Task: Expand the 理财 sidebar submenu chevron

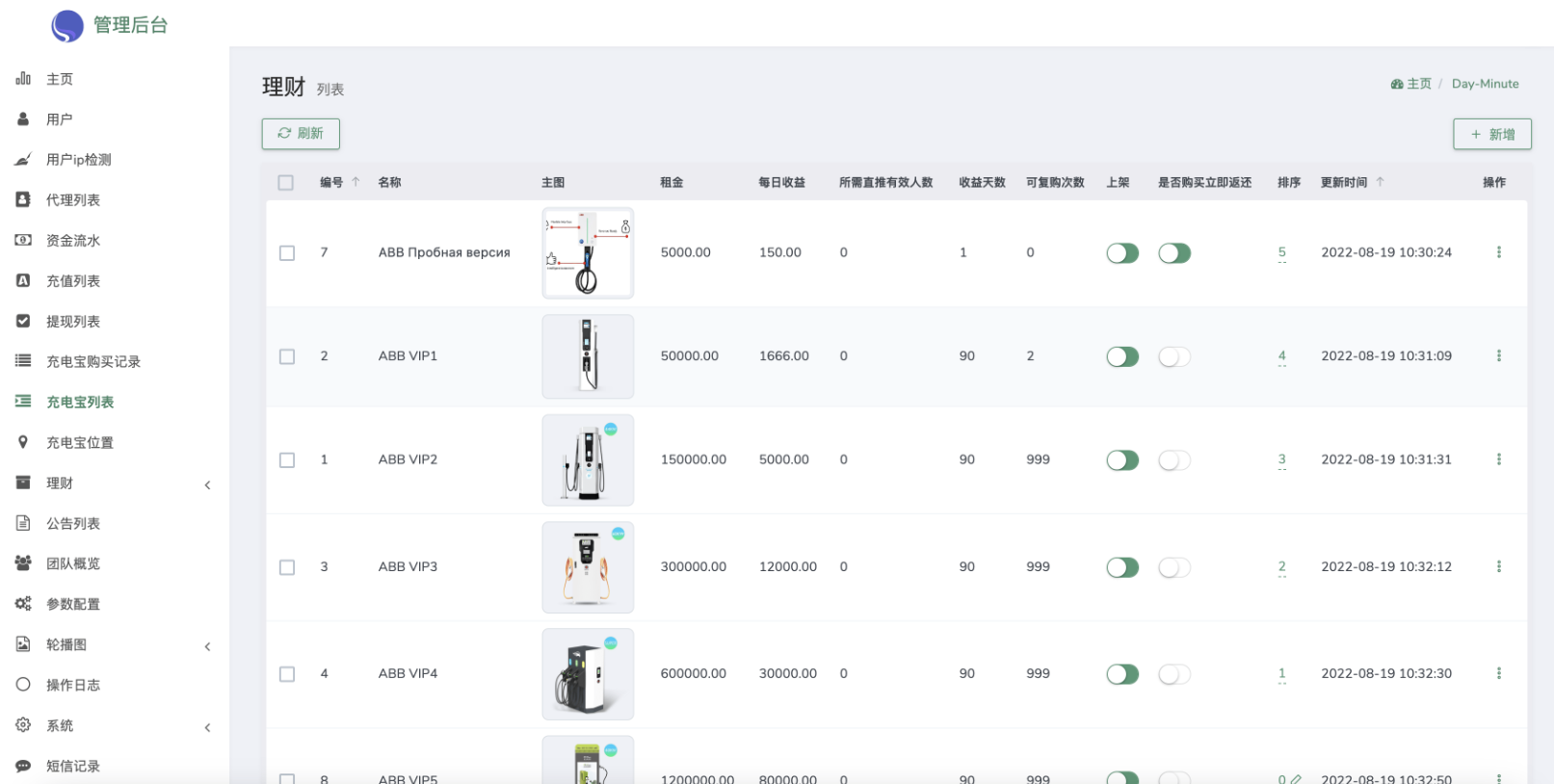Action: (x=207, y=484)
